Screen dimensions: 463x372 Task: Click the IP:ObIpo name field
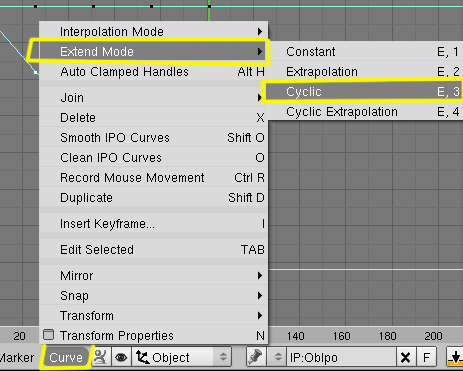(x=341, y=357)
